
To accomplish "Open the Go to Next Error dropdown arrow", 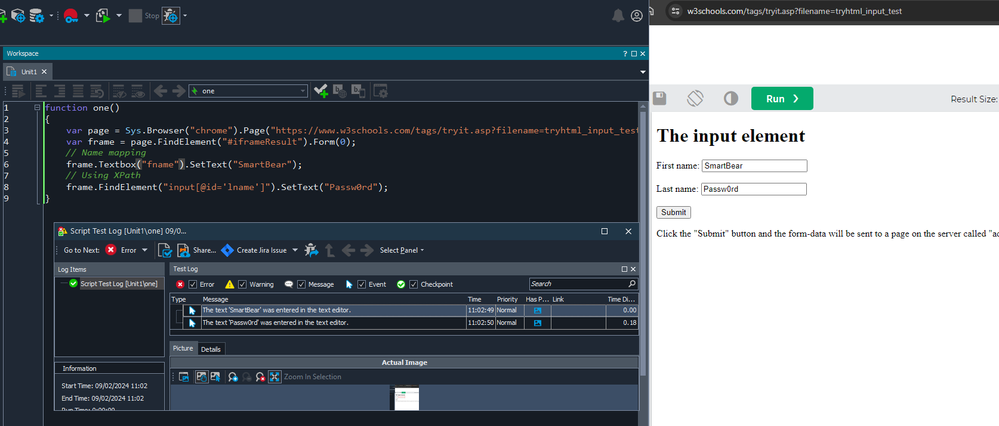I will click(145, 250).
